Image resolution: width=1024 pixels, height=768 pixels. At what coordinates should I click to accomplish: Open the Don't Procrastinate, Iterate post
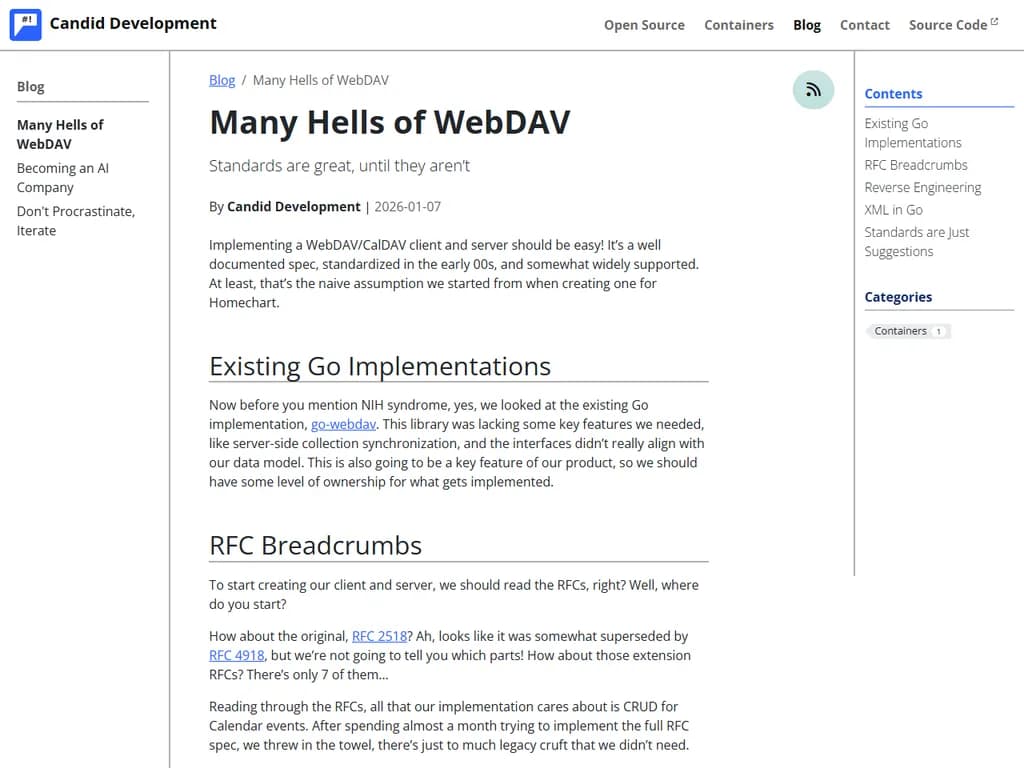pyautogui.click(x=74, y=220)
